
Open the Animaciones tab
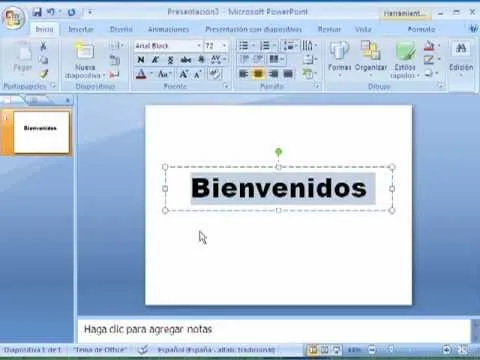click(x=168, y=29)
